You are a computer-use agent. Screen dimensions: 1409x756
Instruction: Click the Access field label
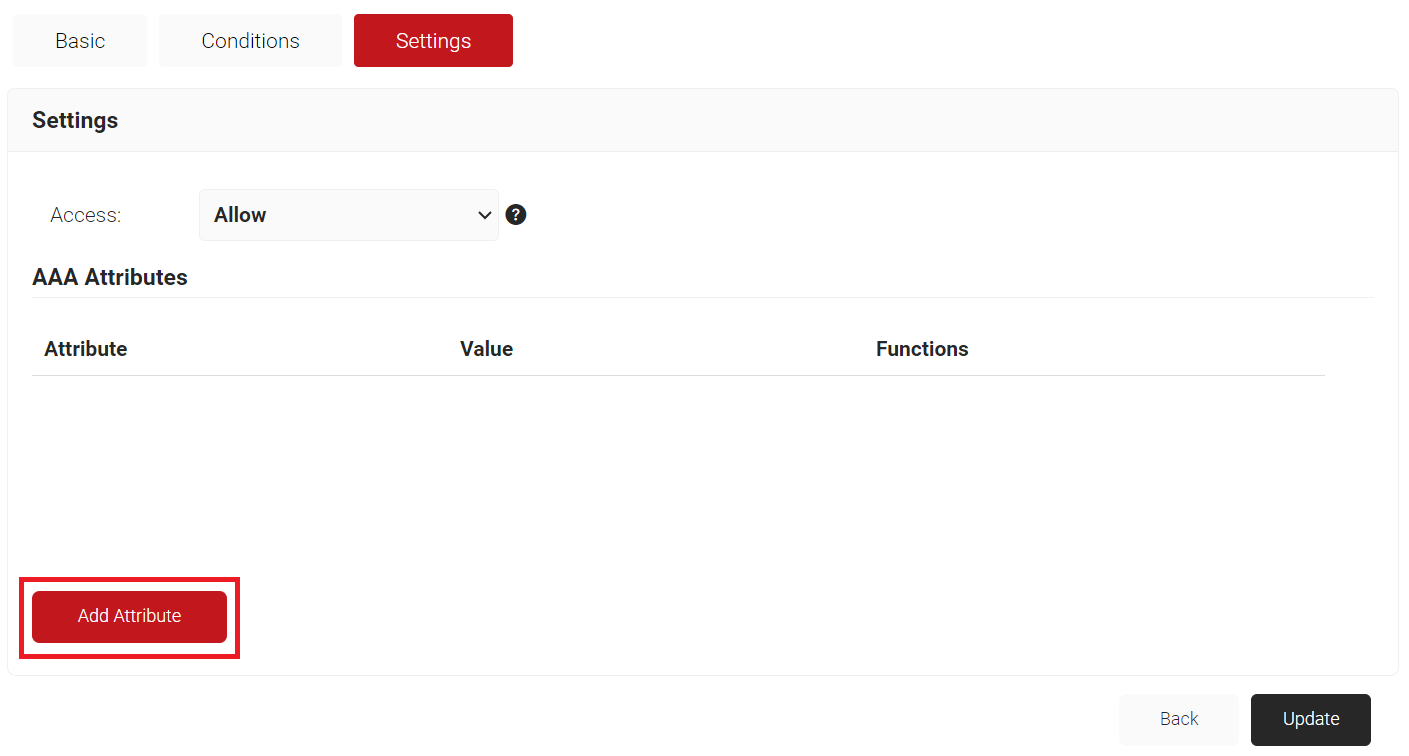pyautogui.click(x=86, y=215)
